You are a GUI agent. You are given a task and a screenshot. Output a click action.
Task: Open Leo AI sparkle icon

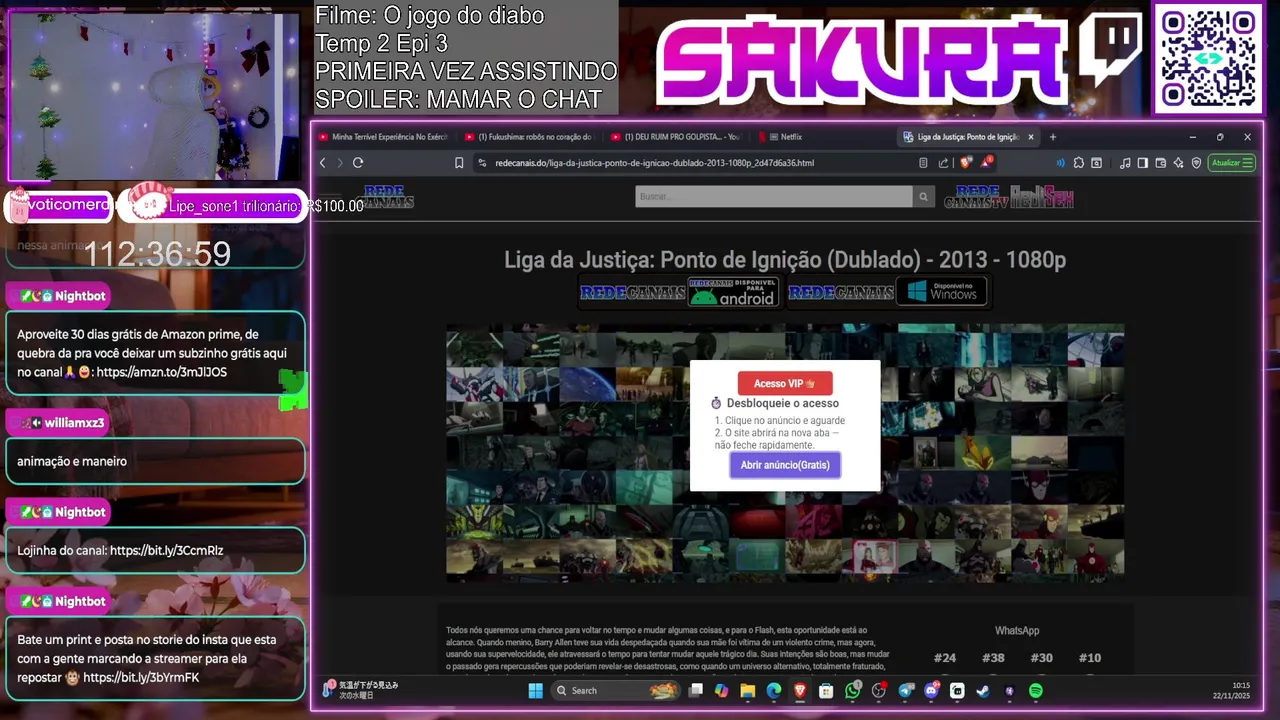(x=1178, y=163)
